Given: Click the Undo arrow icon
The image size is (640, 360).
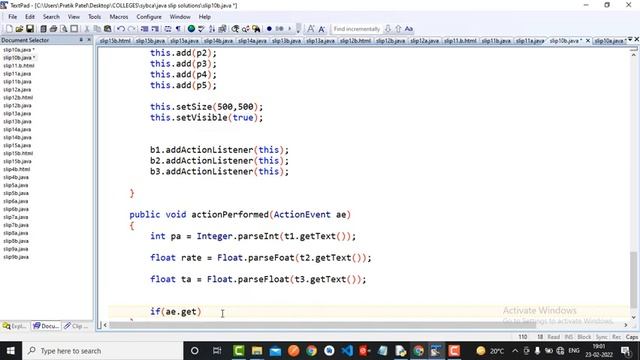Looking at the screenshot, I should pos(121,29).
